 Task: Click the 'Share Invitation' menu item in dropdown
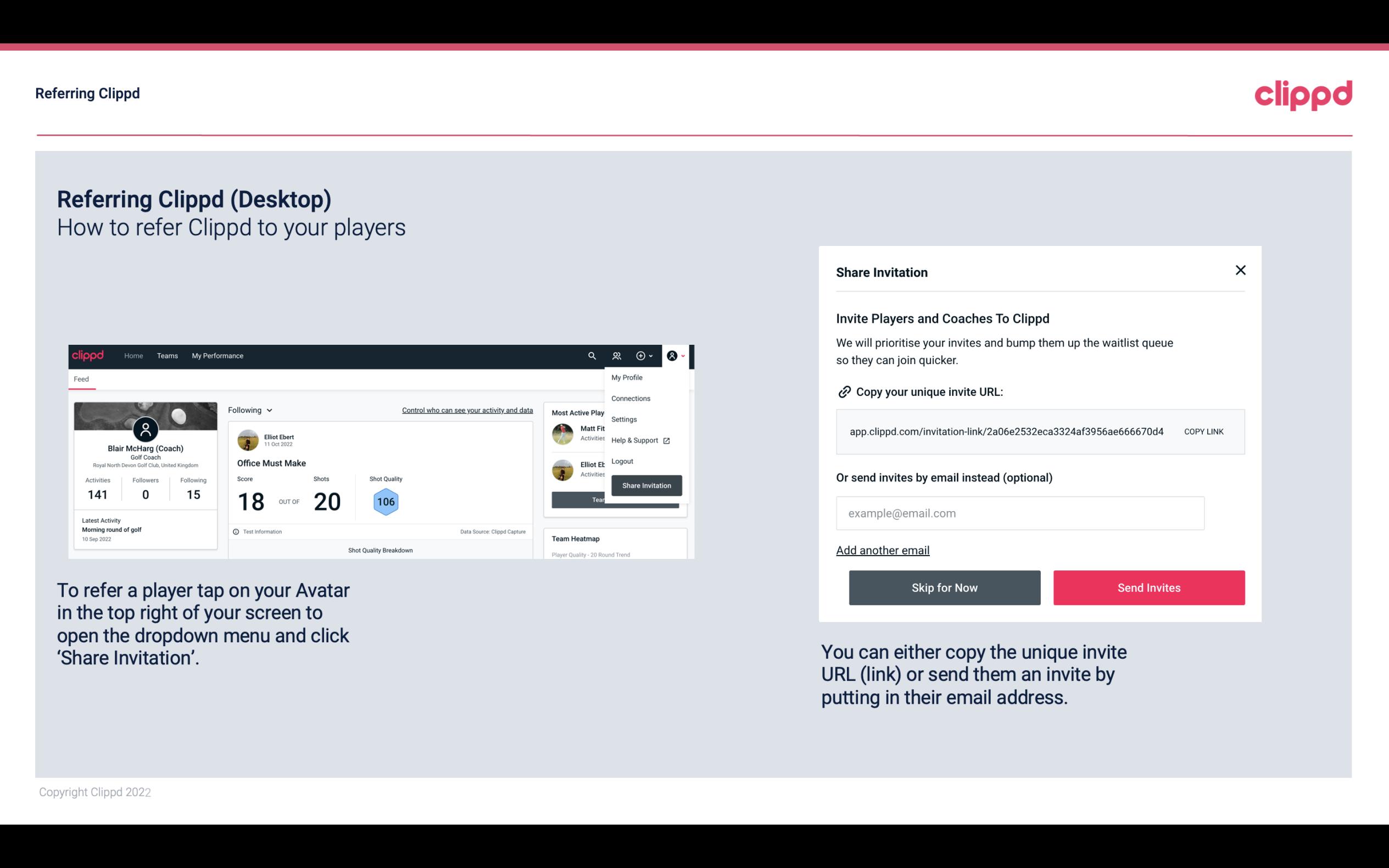[647, 485]
